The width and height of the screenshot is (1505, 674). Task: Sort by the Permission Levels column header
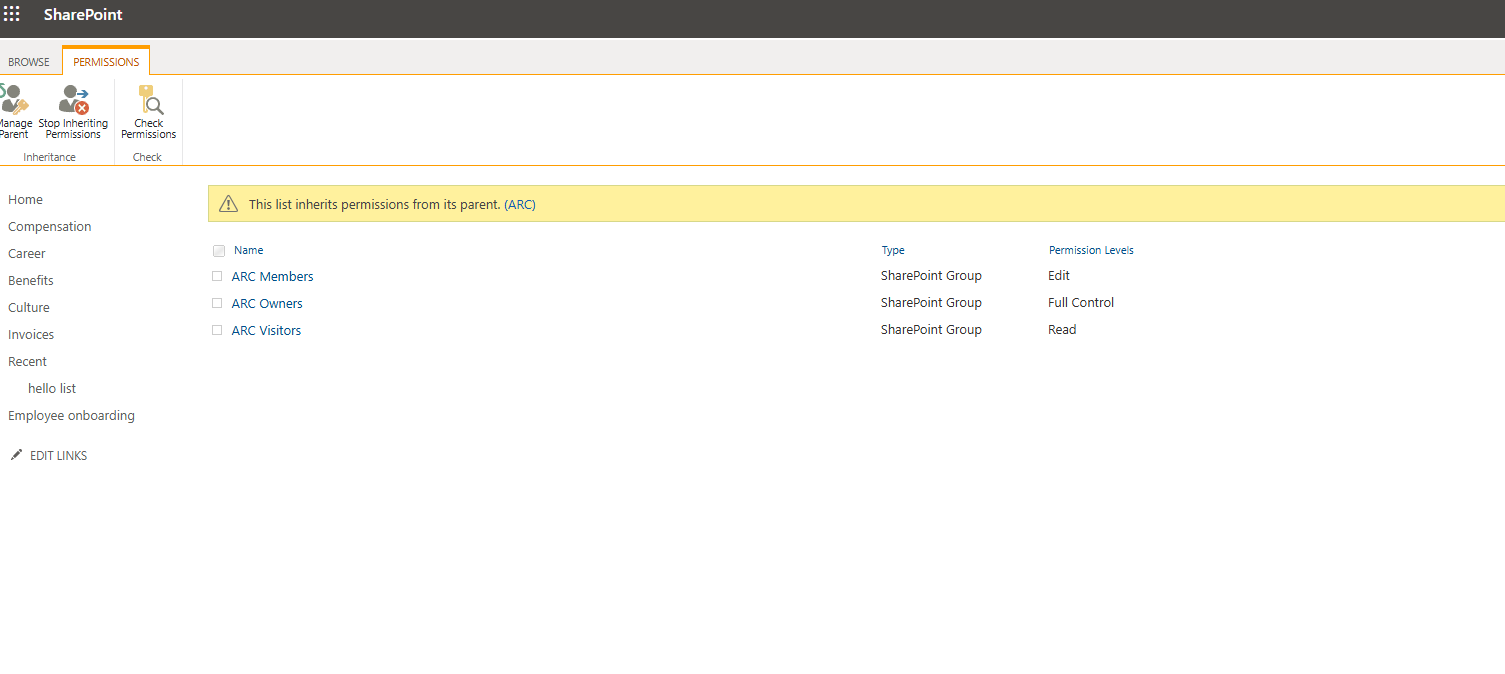1090,250
